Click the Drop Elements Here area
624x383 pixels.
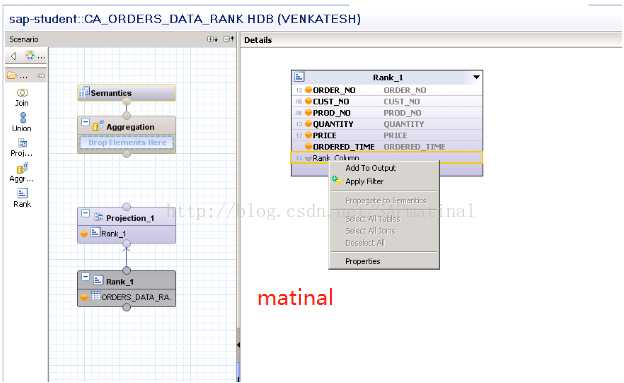[127, 143]
